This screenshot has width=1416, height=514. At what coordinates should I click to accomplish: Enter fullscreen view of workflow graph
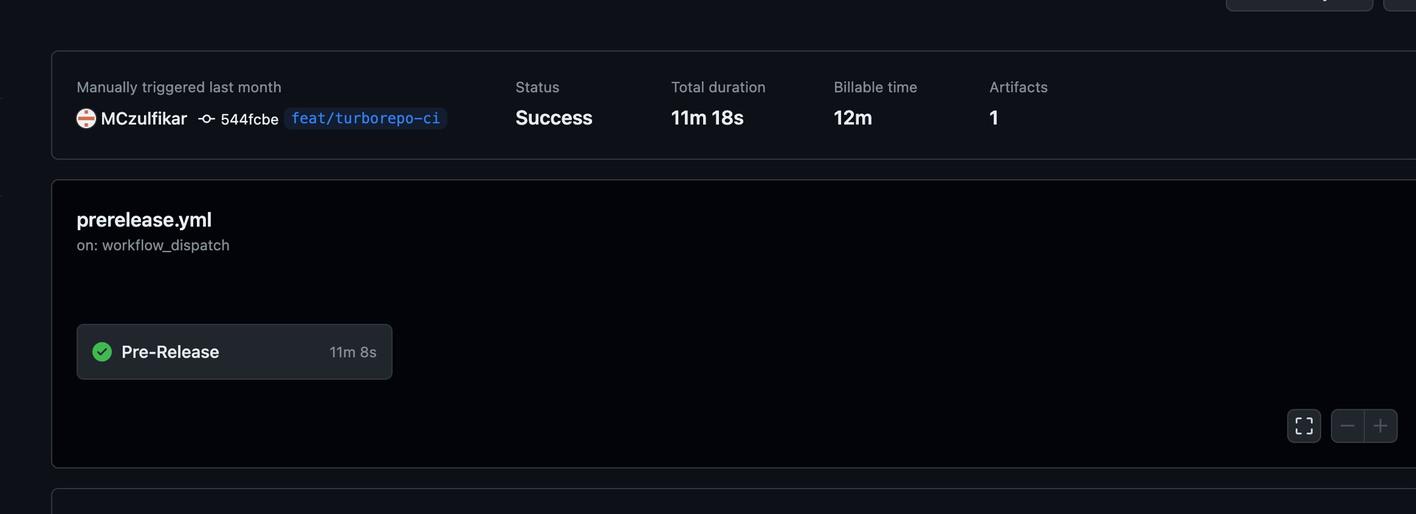1304,426
